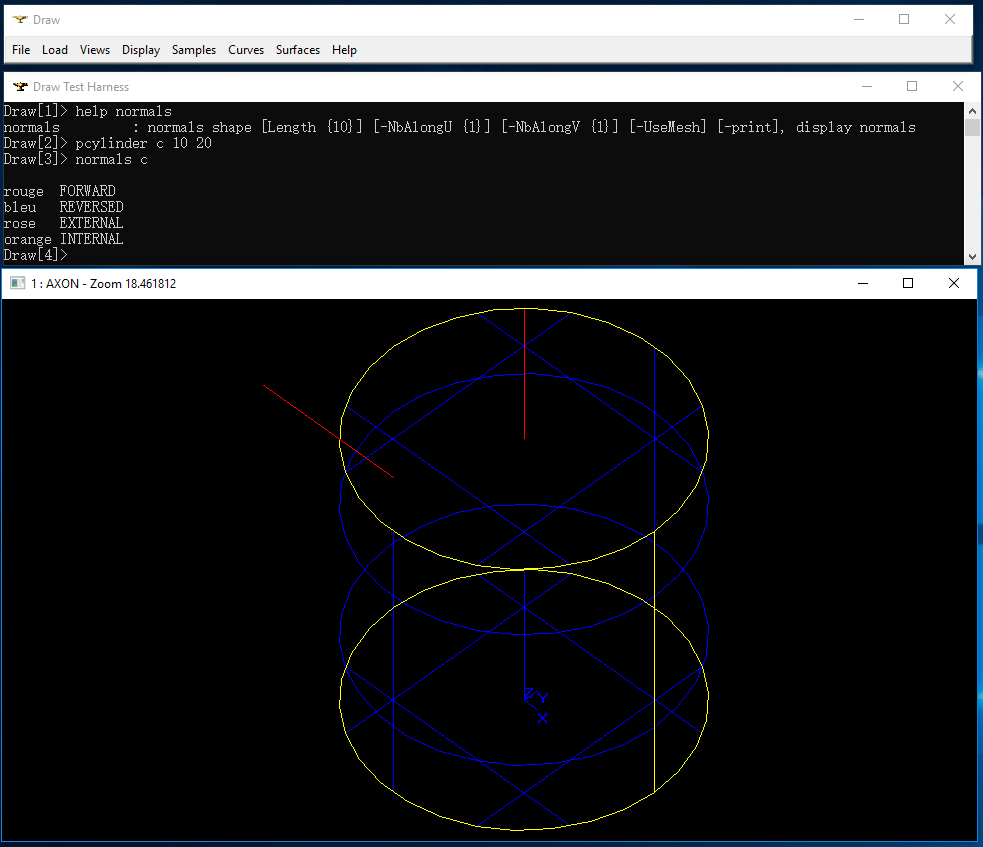Close the Draw window
This screenshot has height=847, width=983.
[x=950, y=19]
